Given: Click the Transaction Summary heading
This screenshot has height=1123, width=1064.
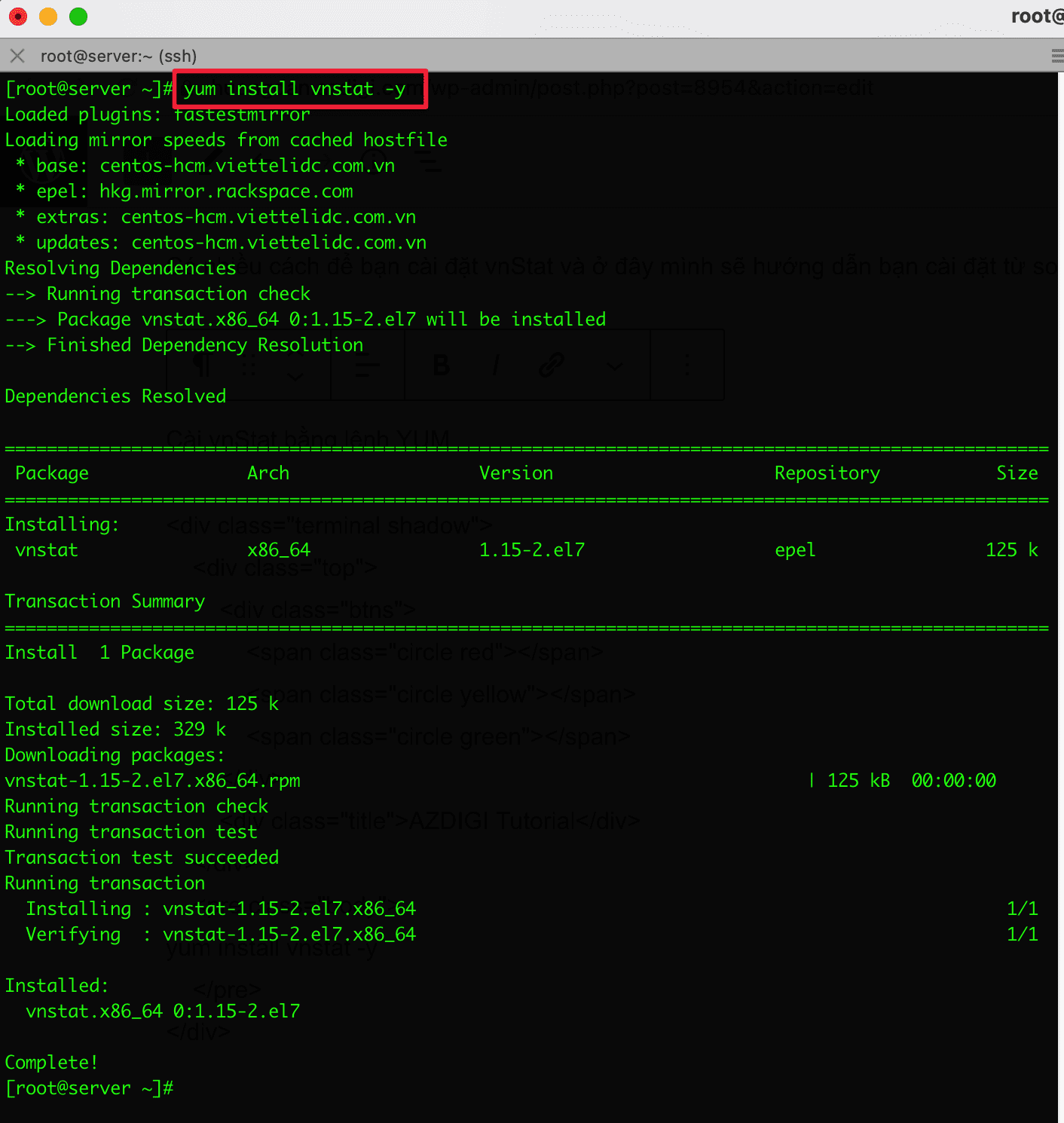Looking at the screenshot, I should pyautogui.click(x=105, y=601).
